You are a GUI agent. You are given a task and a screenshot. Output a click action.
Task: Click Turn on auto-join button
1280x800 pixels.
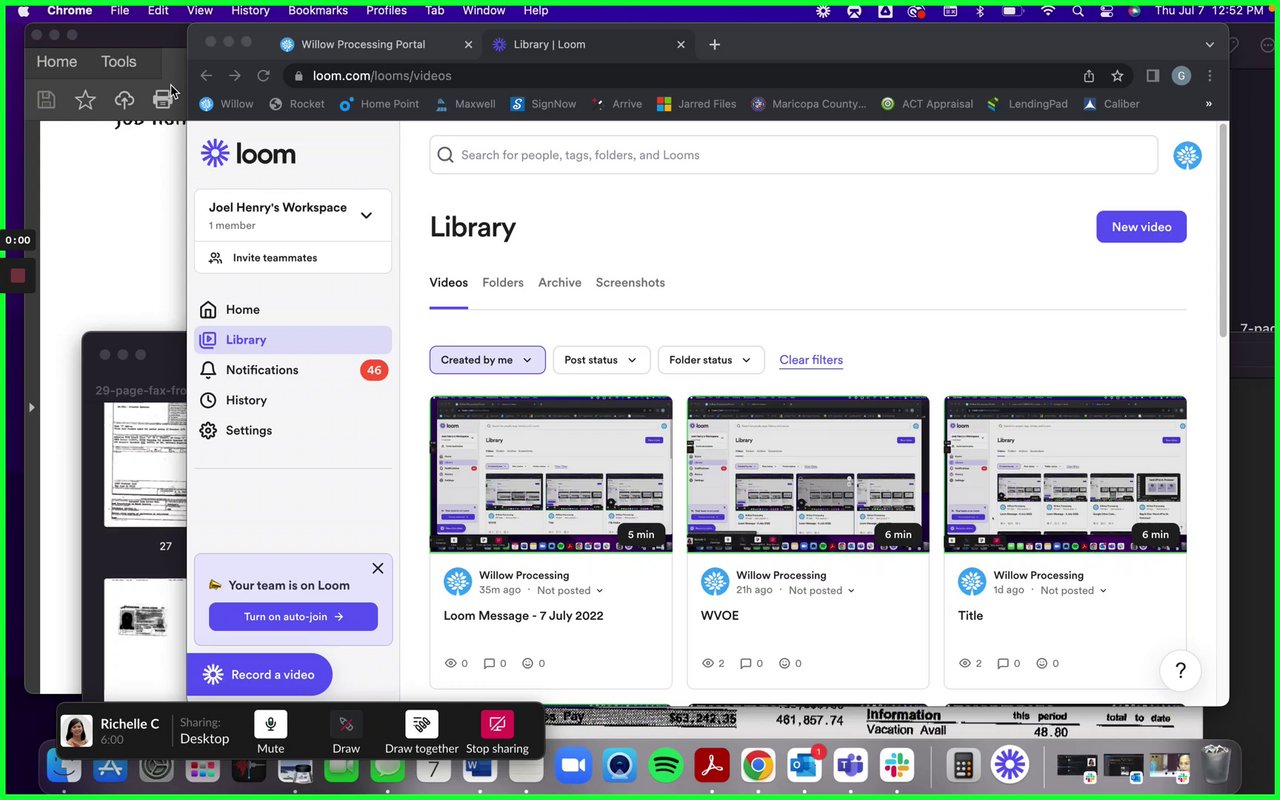coord(293,617)
